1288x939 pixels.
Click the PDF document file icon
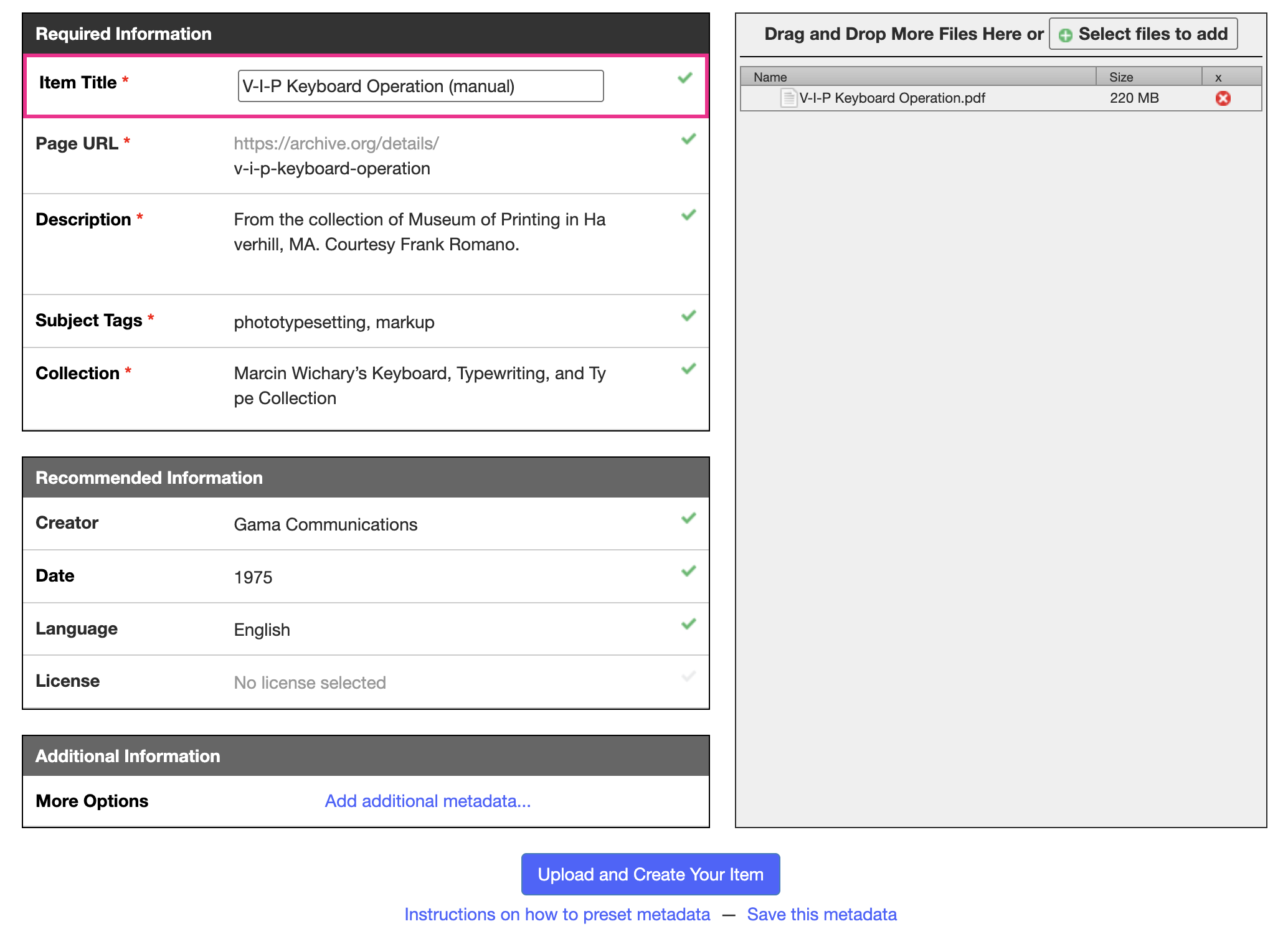coord(788,98)
